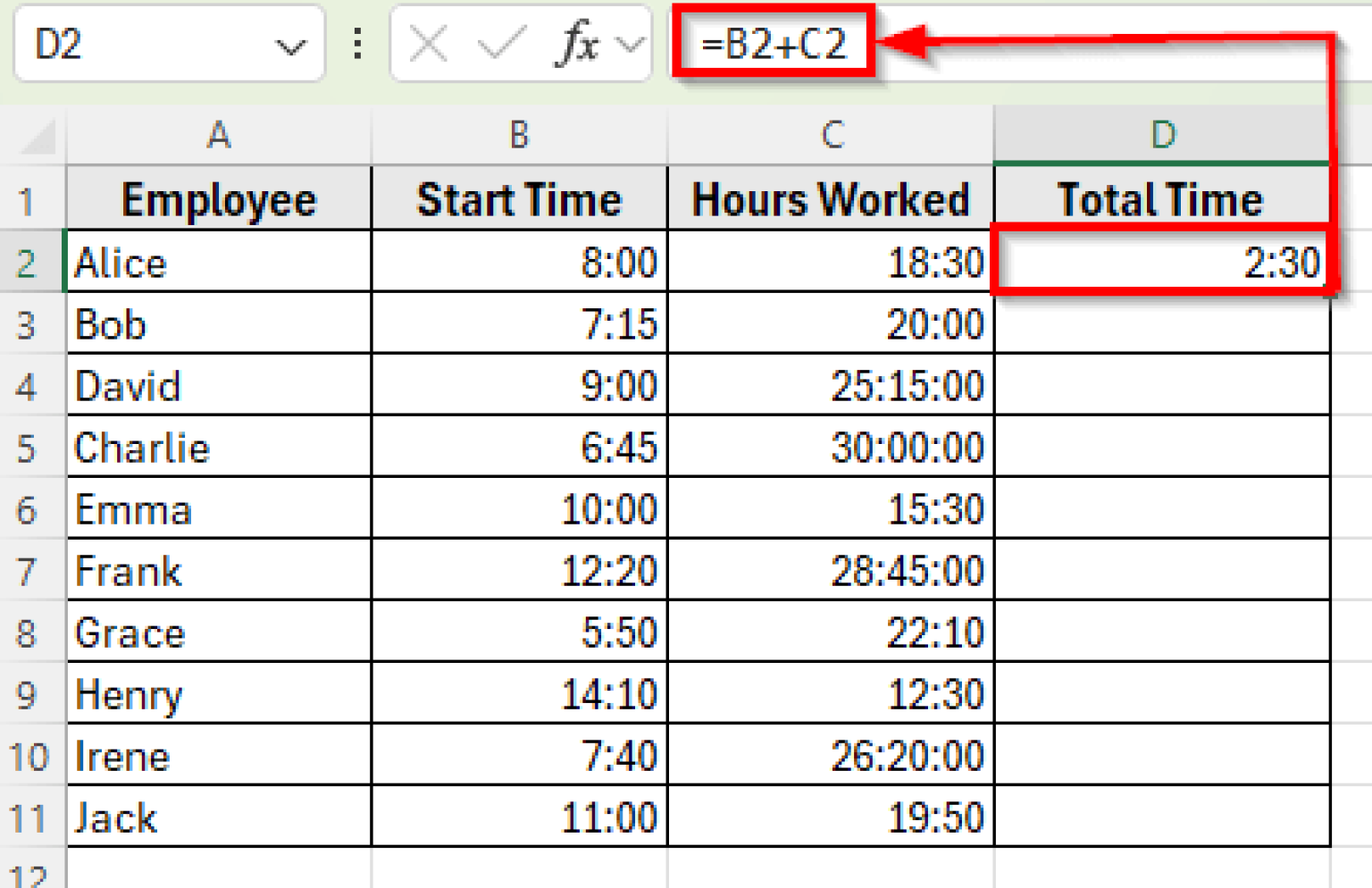Select Bob's Start Time cell 7:15
Image resolution: width=1372 pixels, height=888 pixels.
tap(518, 323)
